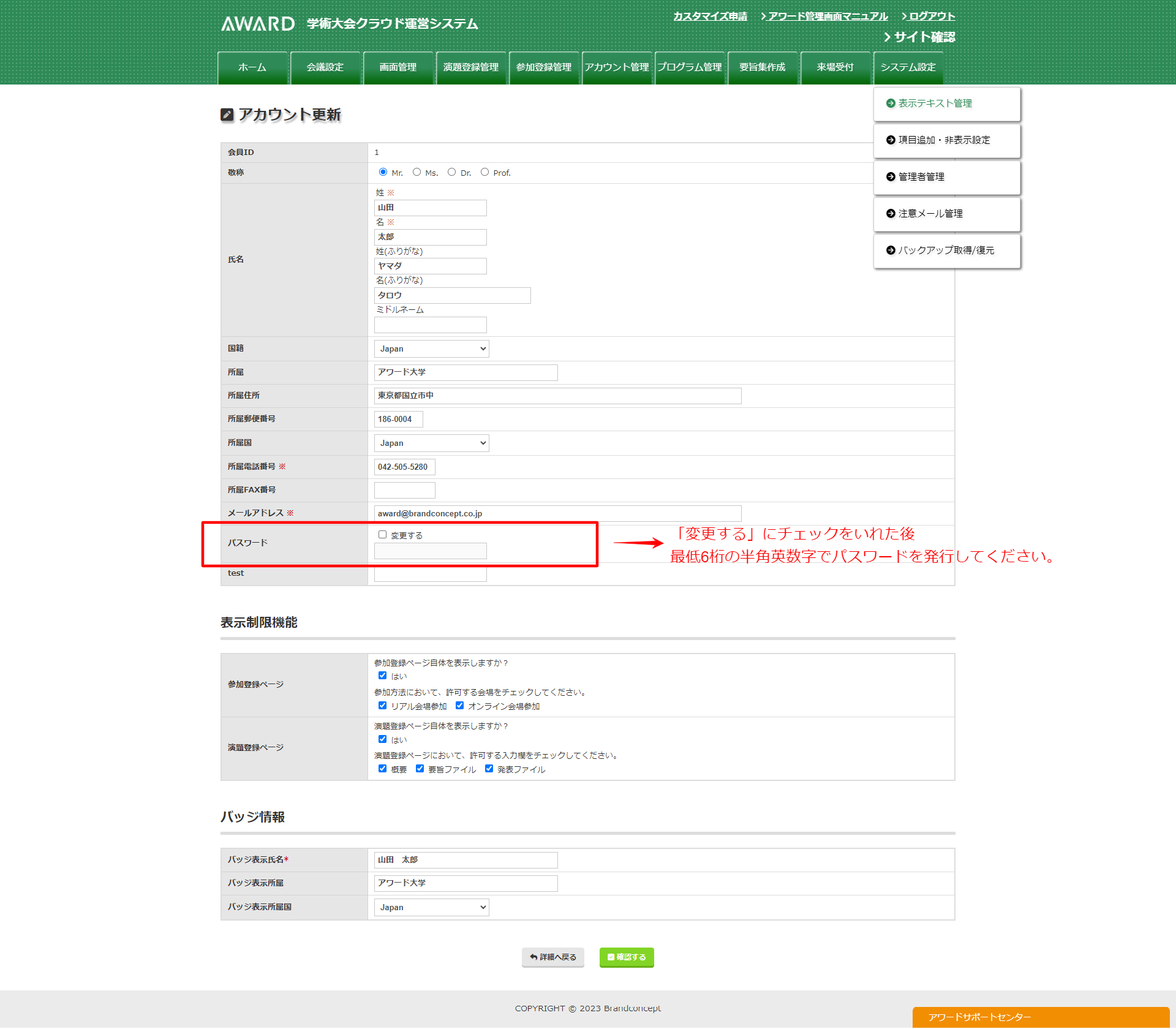
Task: Click arrow icon beside 管理者管理
Action: [x=891, y=177]
